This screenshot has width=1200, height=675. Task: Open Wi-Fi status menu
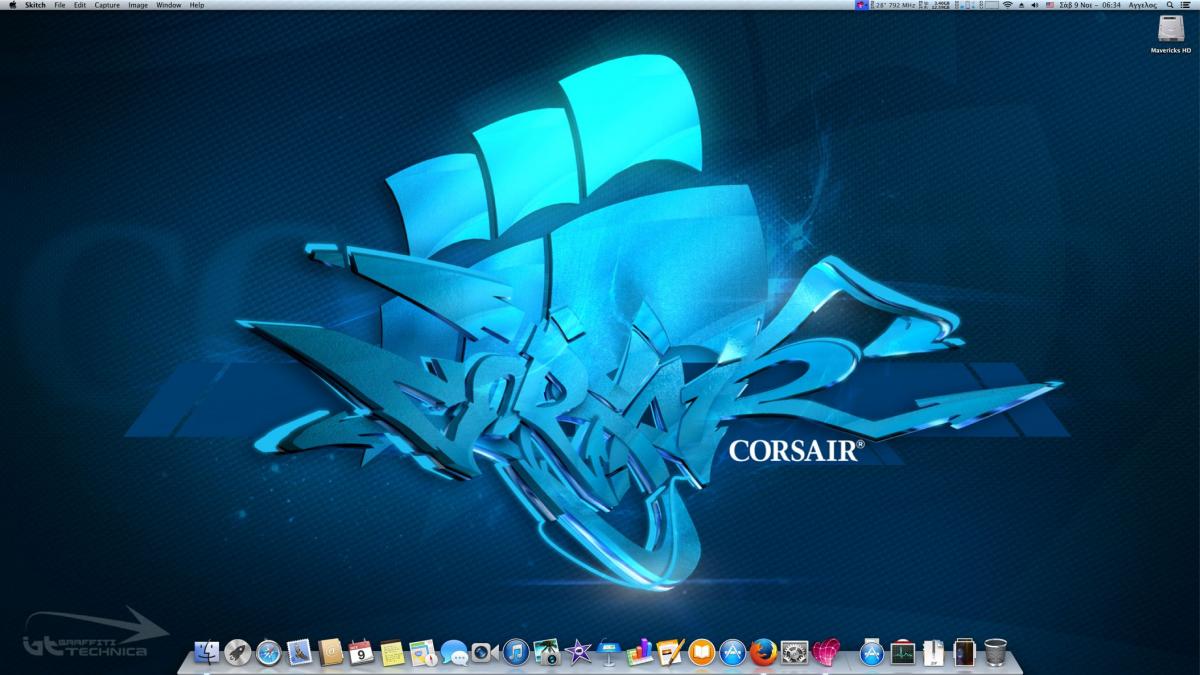(1008, 5)
